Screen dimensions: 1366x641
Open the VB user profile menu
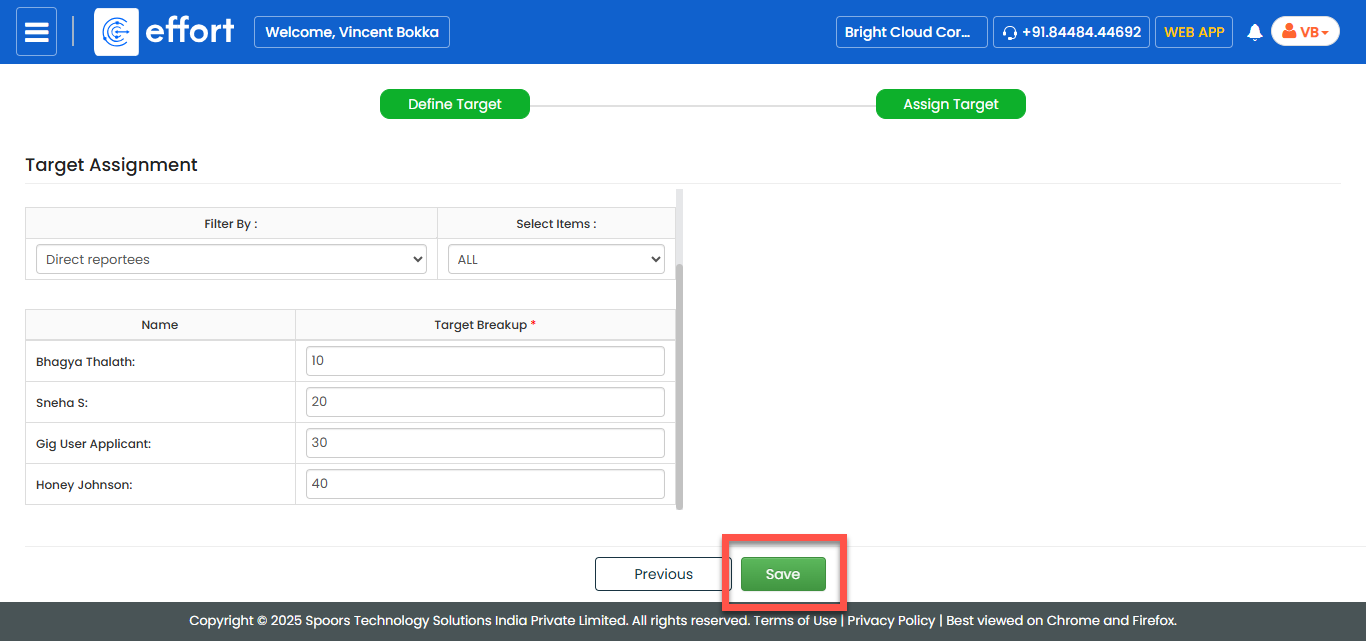click(1305, 32)
